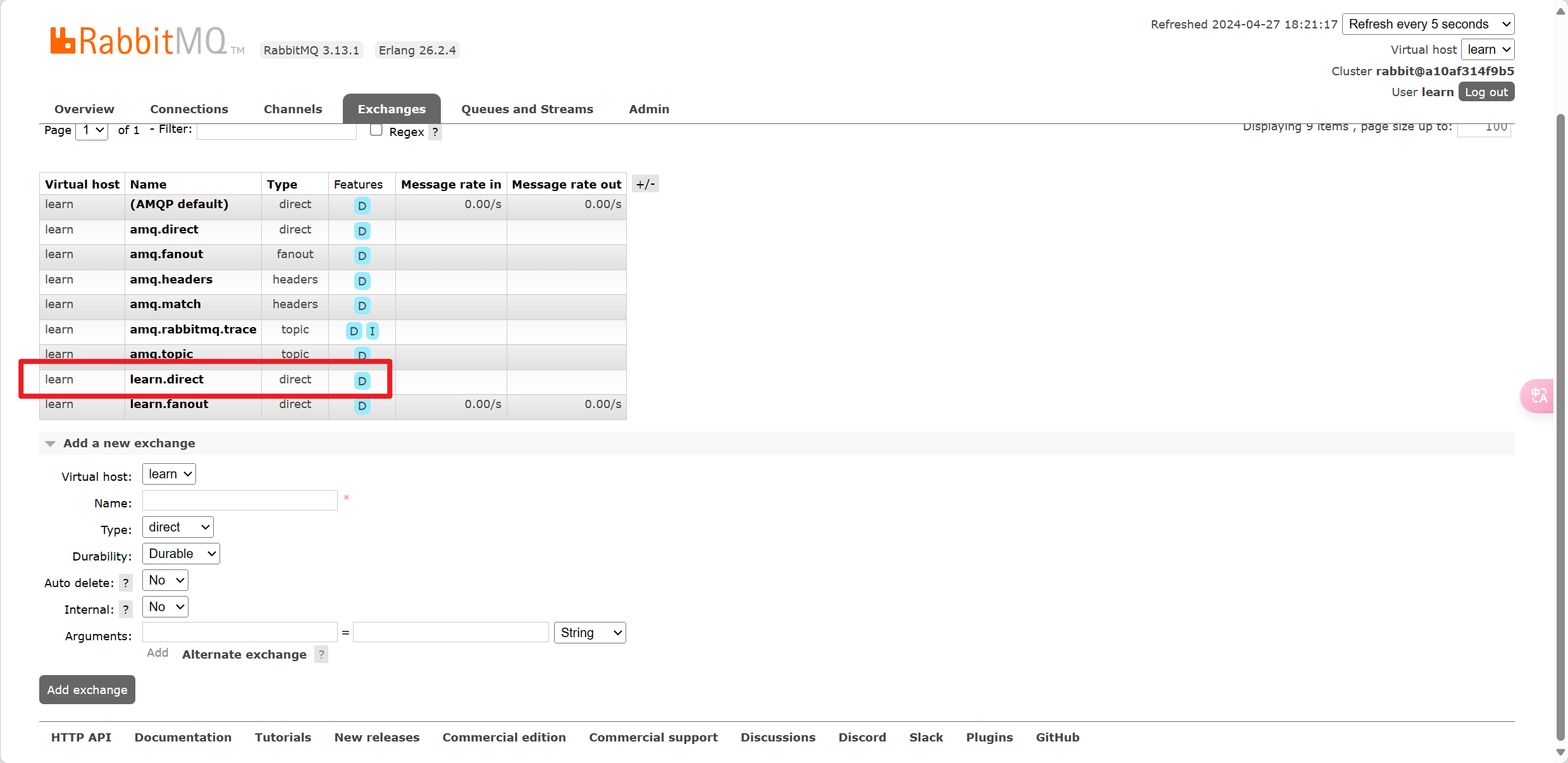Toggle table columns with the +/- button
The height and width of the screenshot is (763, 1568).
coord(645,184)
